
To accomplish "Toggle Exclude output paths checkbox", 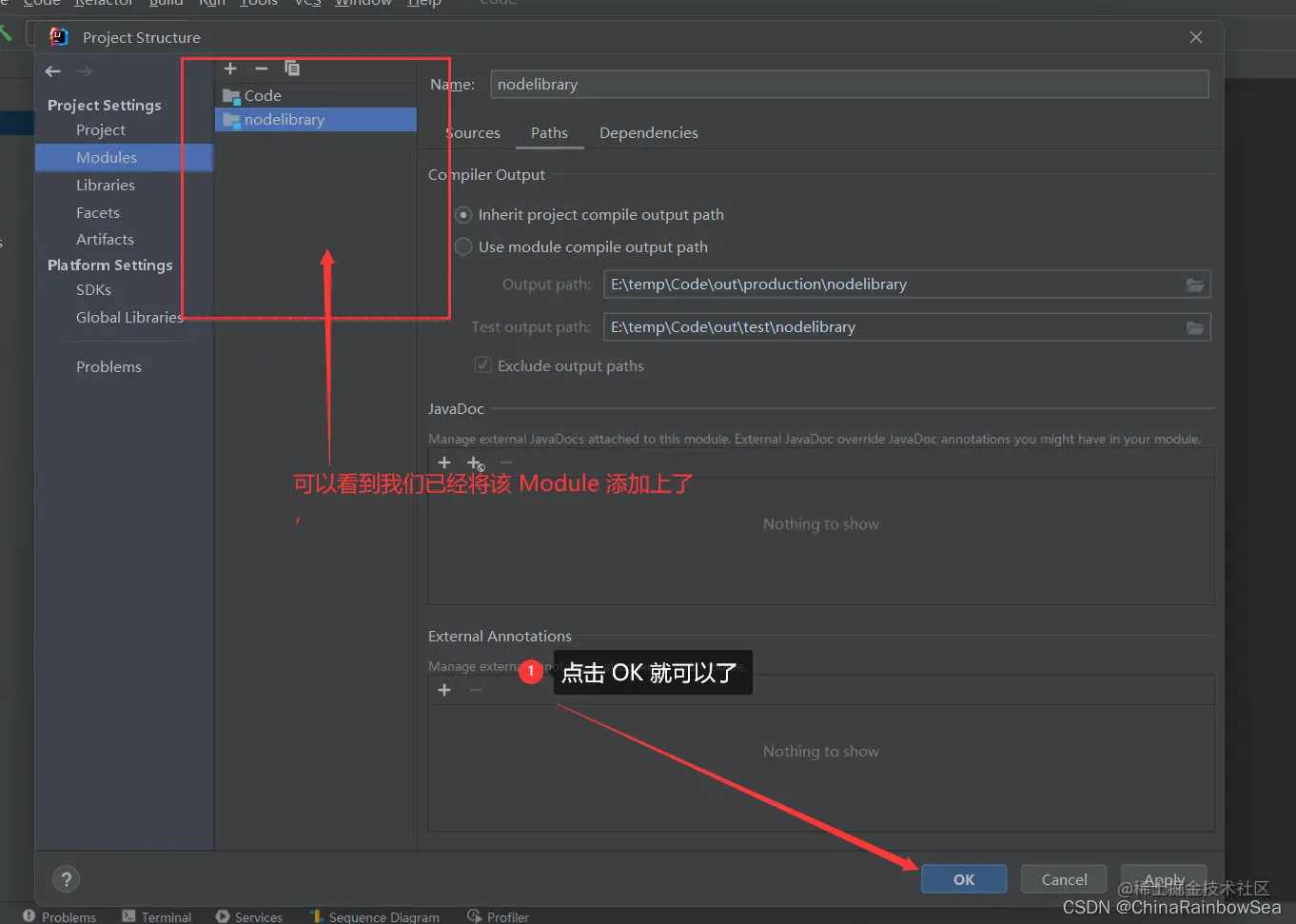I will [x=560, y=365].
